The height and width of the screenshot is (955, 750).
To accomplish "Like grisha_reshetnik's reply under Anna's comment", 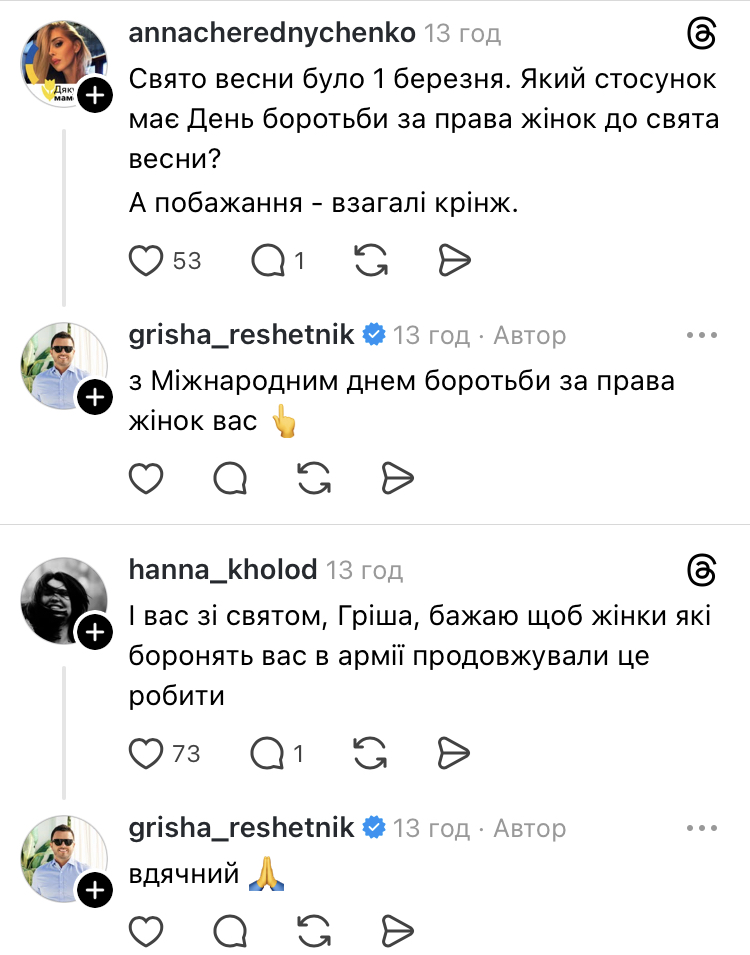I will click(x=147, y=478).
